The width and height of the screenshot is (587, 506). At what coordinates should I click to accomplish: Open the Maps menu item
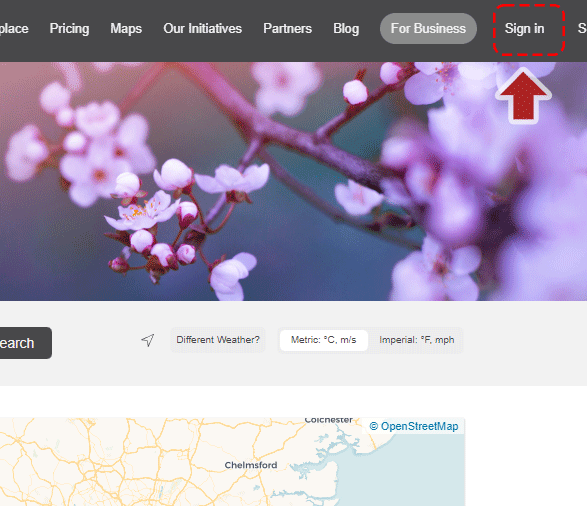pos(126,29)
